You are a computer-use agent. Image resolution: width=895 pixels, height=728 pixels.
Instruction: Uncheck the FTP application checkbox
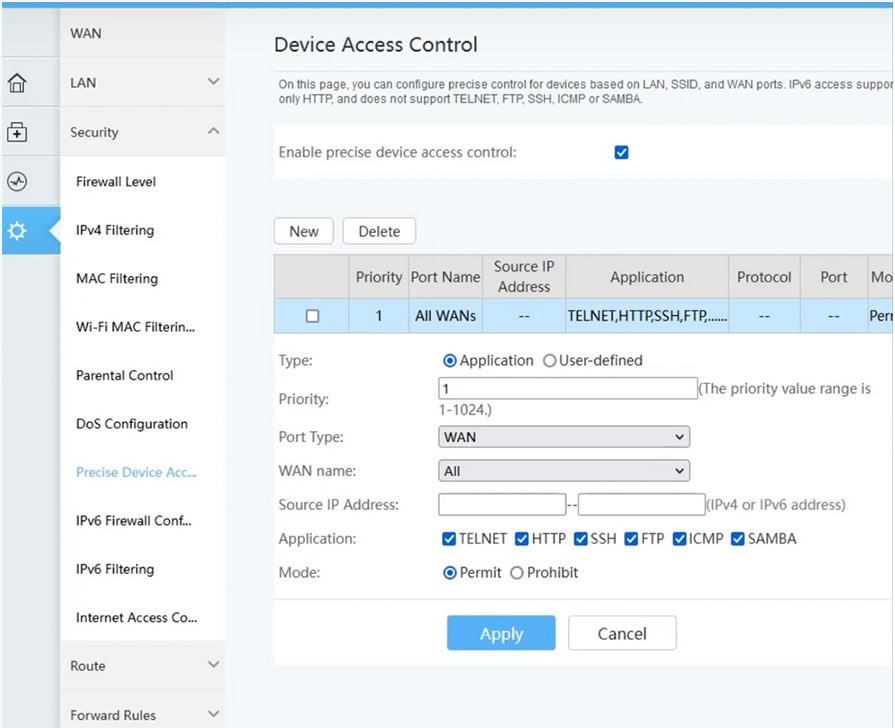pyautogui.click(x=631, y=539)
